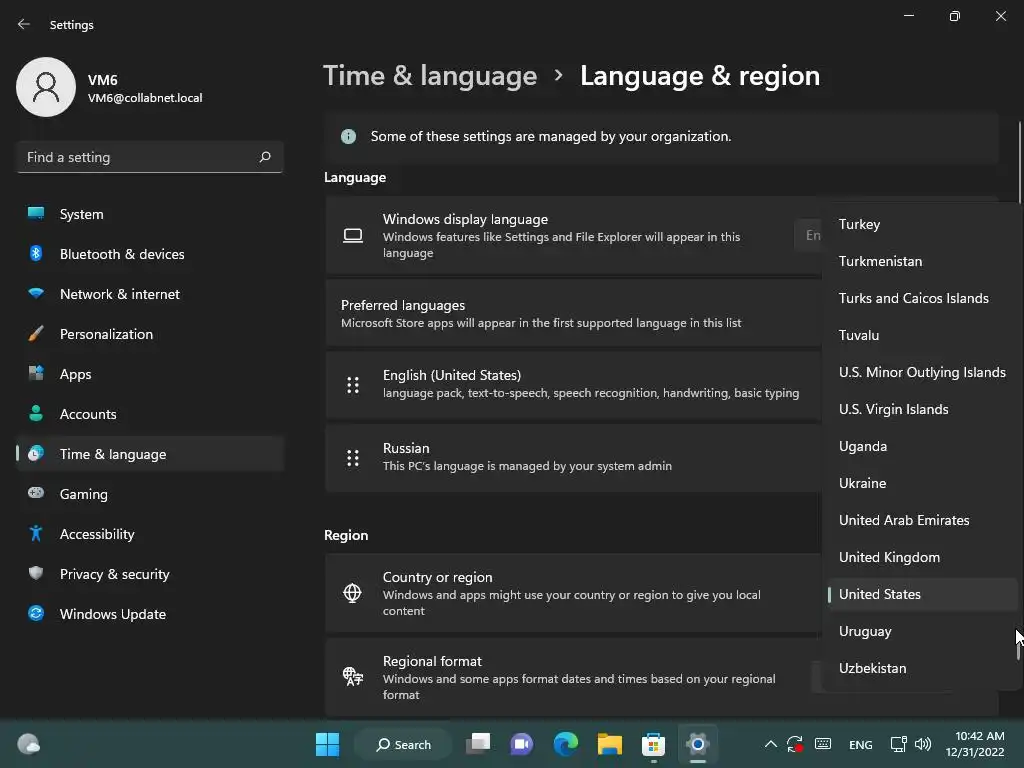This screenshot has height=768, width=1024.
Task: Choose Turks and Caicos Islands option
Action: click(x=922, y=298)
